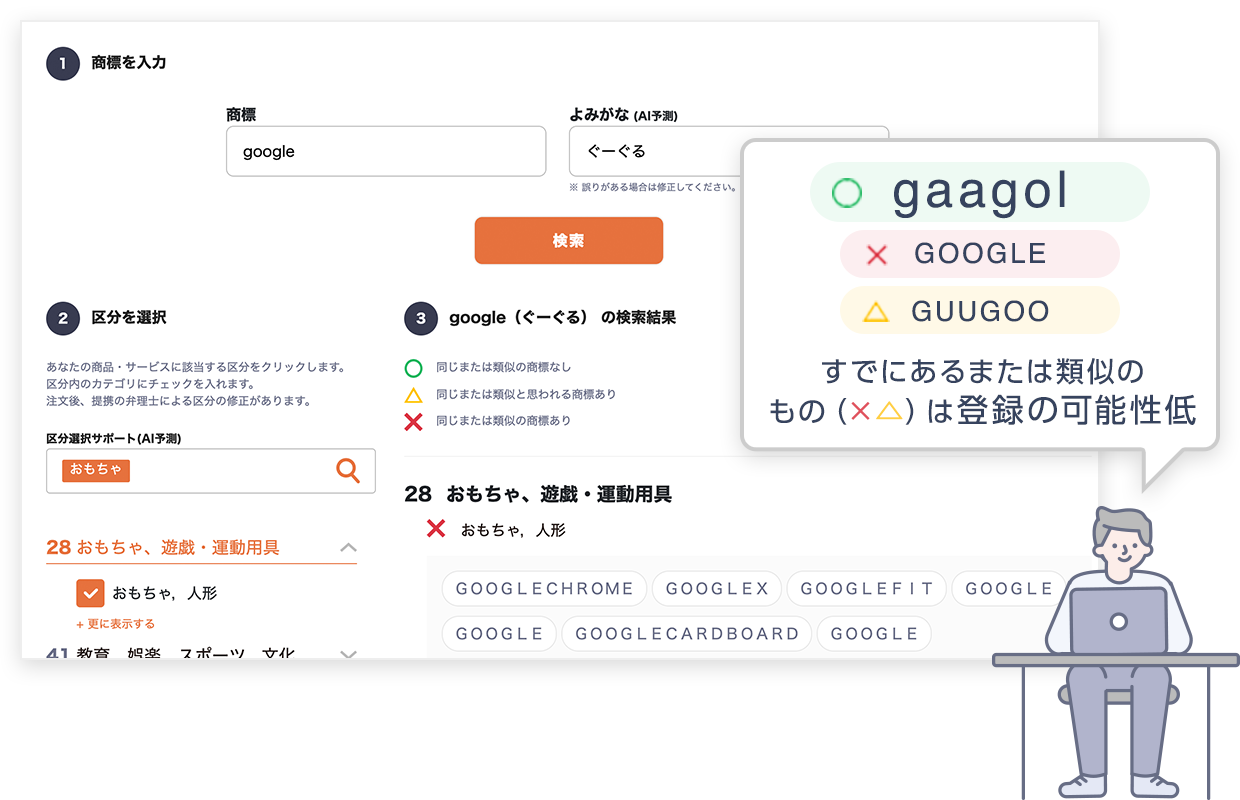Select the GOOGLEFIT trademark chip

click(x=866, y=589)
